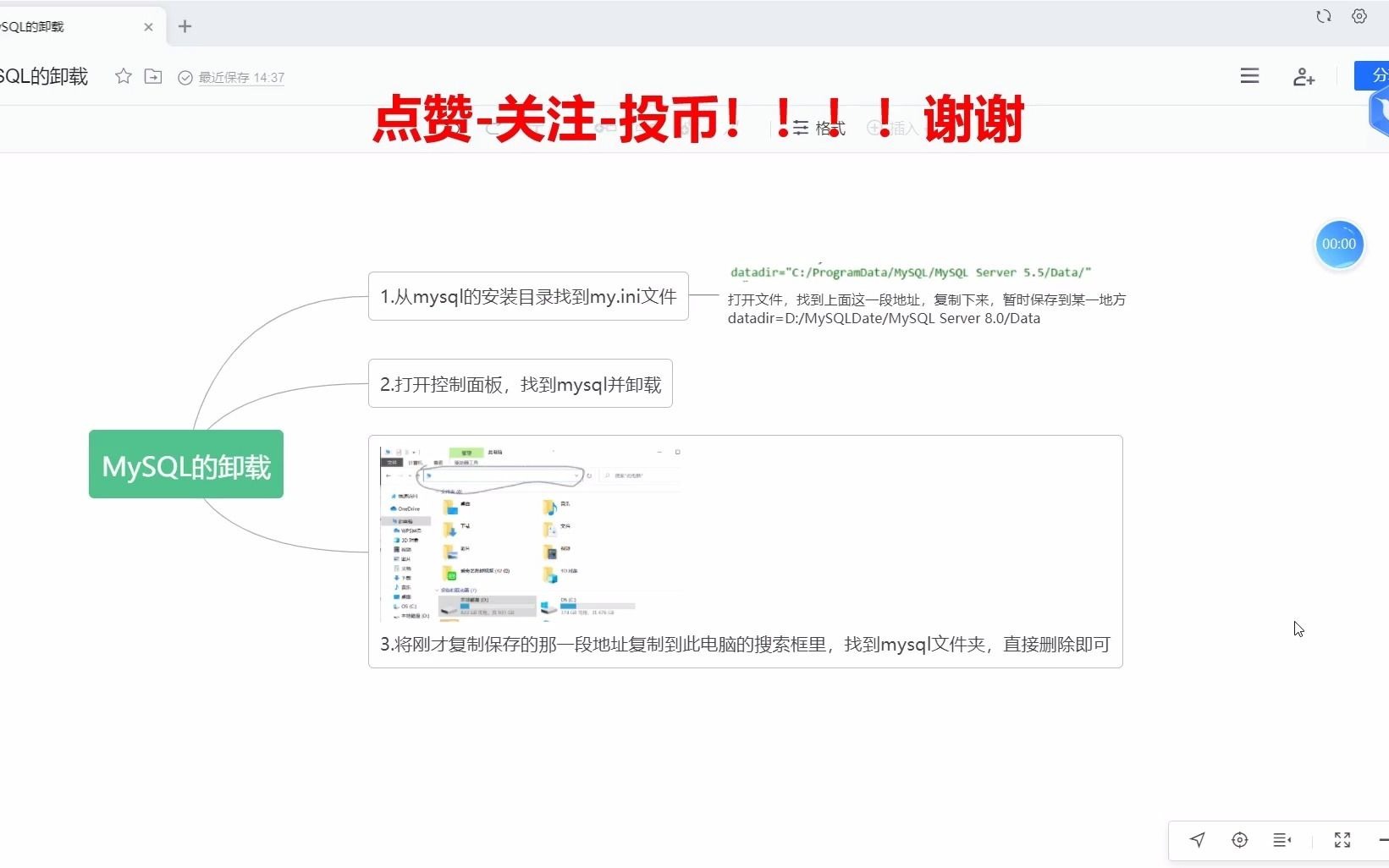
Task: Open the settings gear icon
Action: click(x=1359, y=16)
